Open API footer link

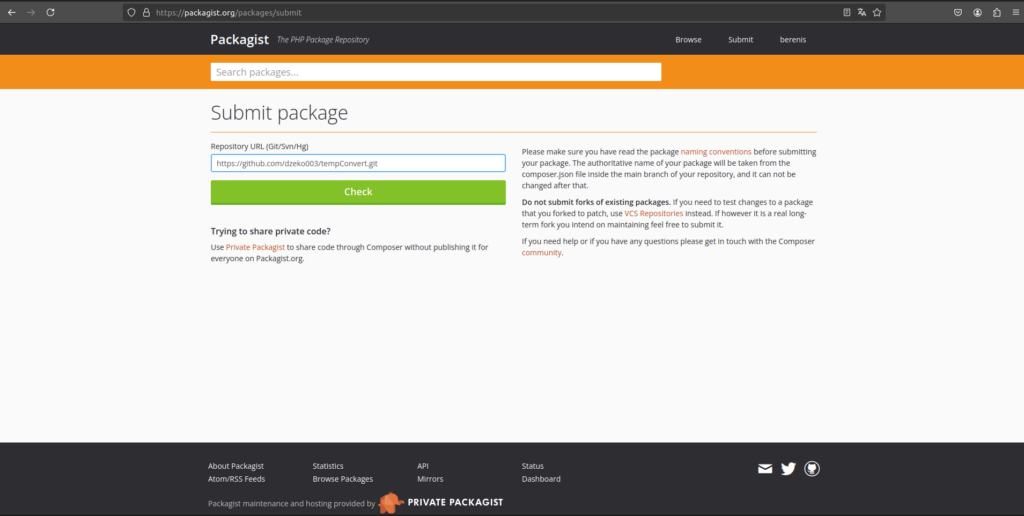click(423, 466)
